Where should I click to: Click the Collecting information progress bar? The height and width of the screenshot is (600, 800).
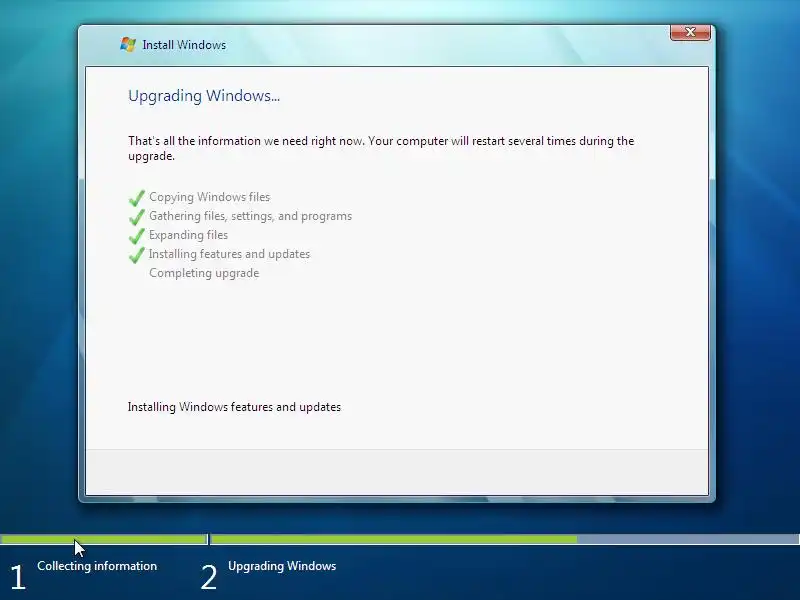pos(104,539)
